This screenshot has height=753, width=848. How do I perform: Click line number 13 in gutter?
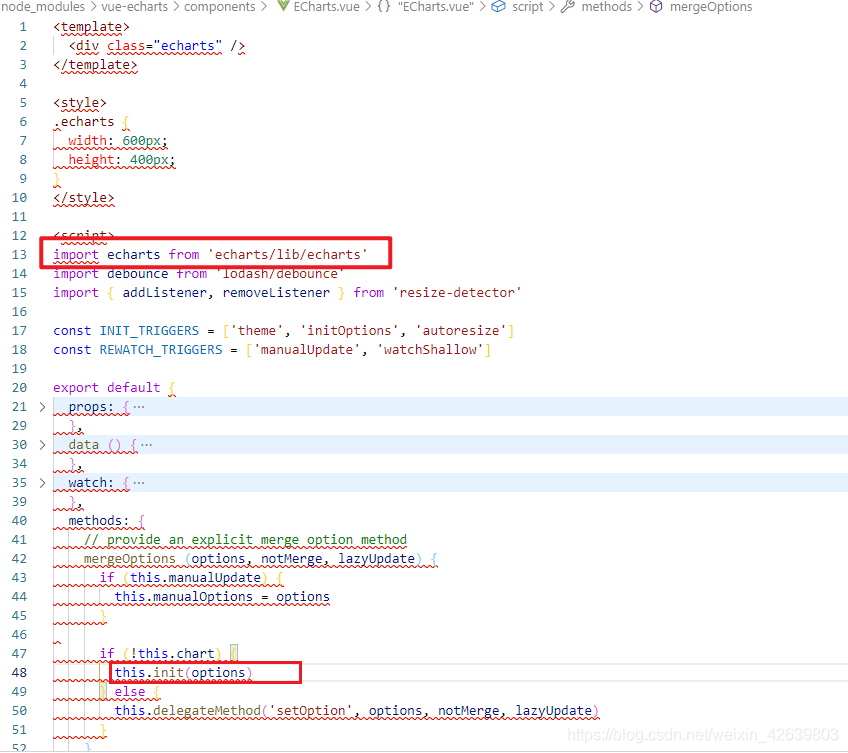pyautogui.click(x=19, y=255)
